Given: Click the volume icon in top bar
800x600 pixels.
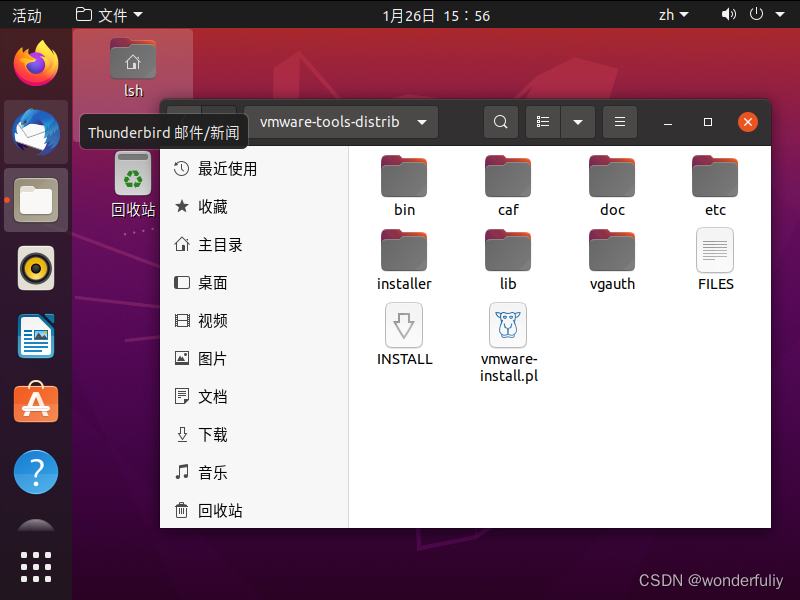Looking at the screenshot, I should point(729,14).
